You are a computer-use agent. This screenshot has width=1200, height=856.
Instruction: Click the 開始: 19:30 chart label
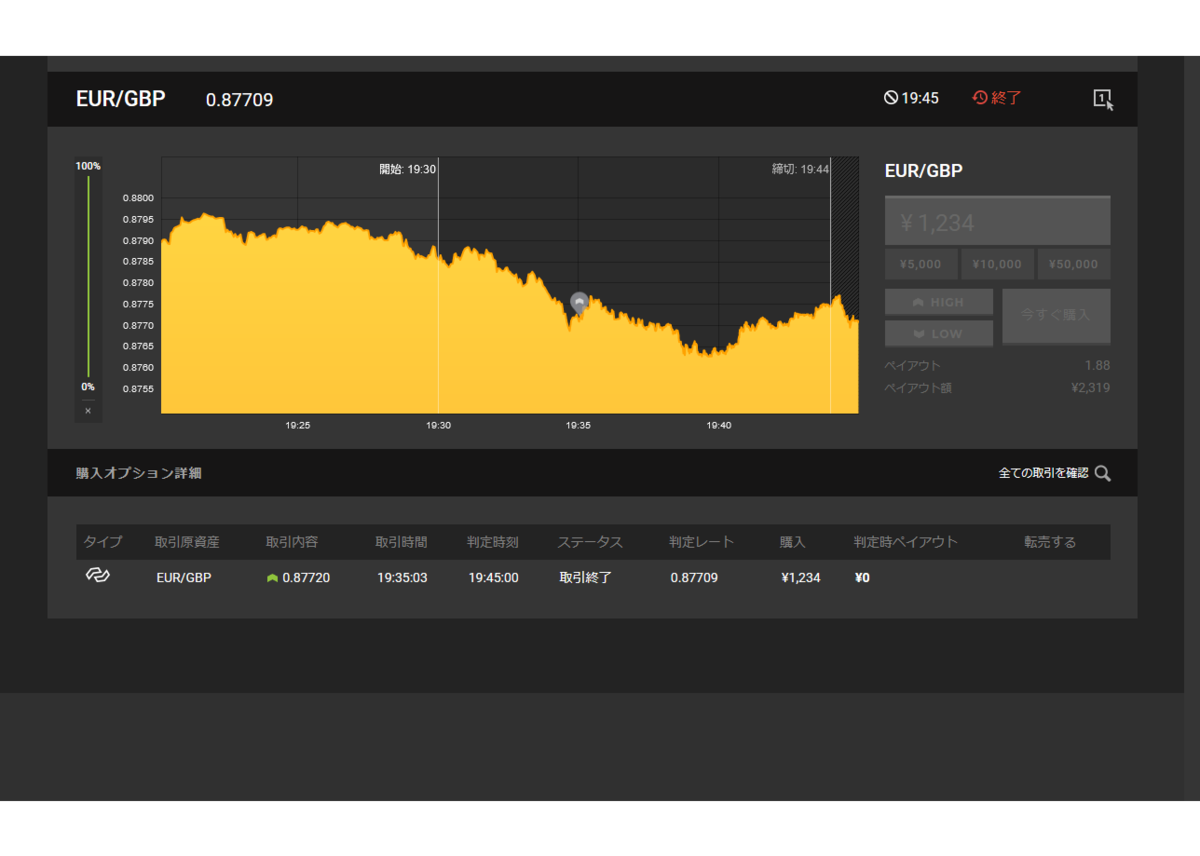point(407,169)
